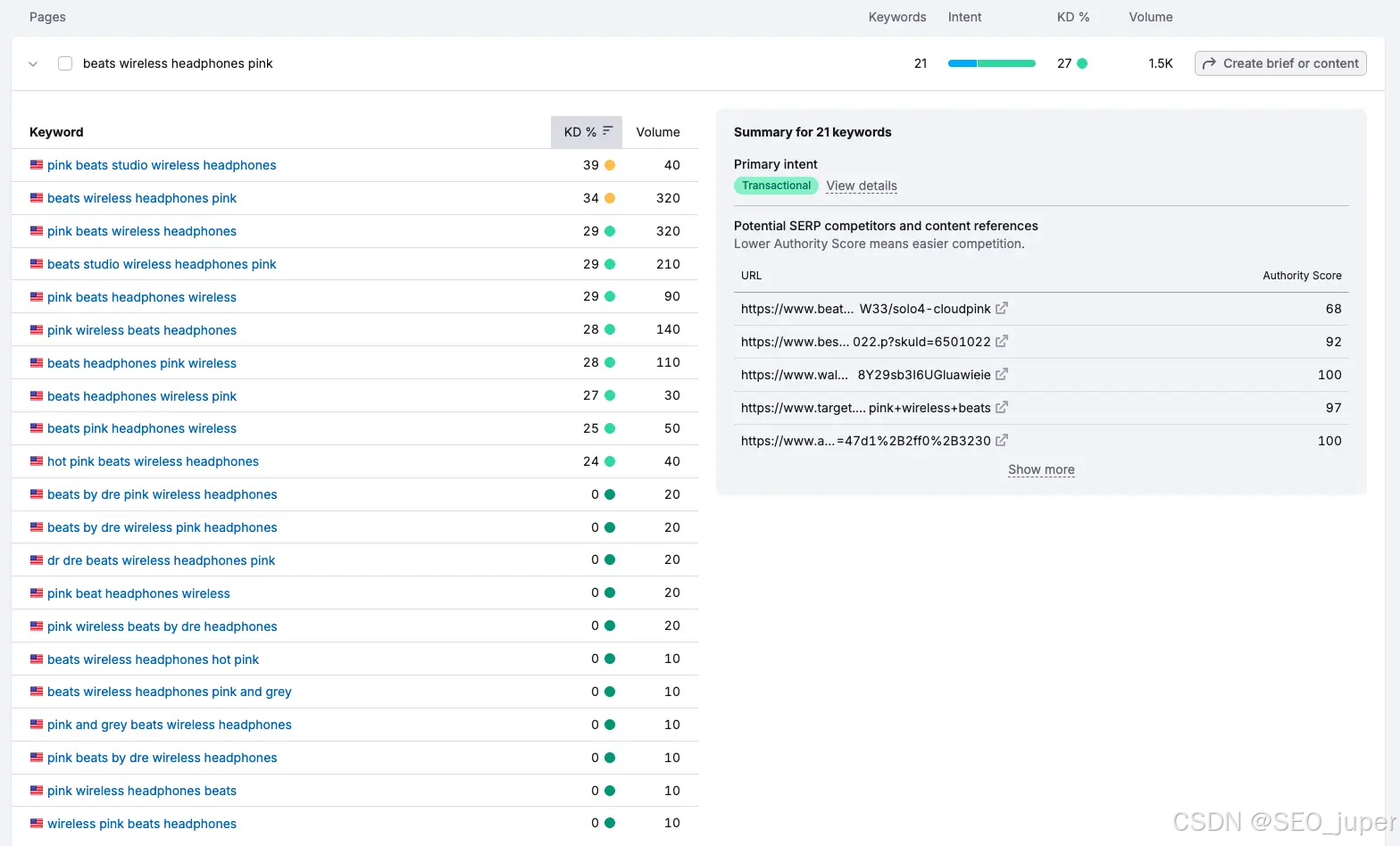This screenshot has height=846, width=1400.
Task: Open external link icon for walmart URL
Action: tap(1002, 375)
